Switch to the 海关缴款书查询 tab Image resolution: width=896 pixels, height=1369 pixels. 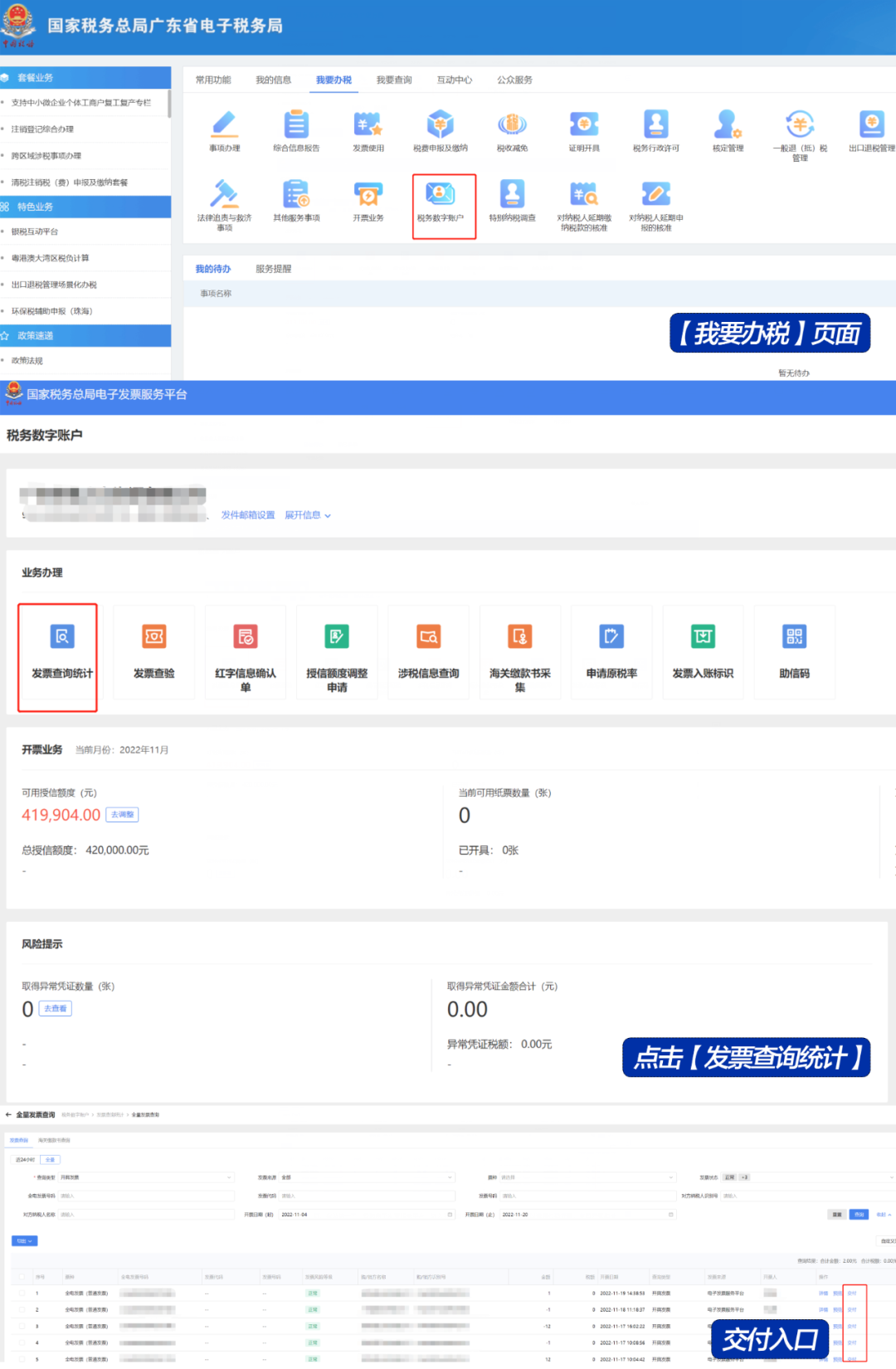54,1141
